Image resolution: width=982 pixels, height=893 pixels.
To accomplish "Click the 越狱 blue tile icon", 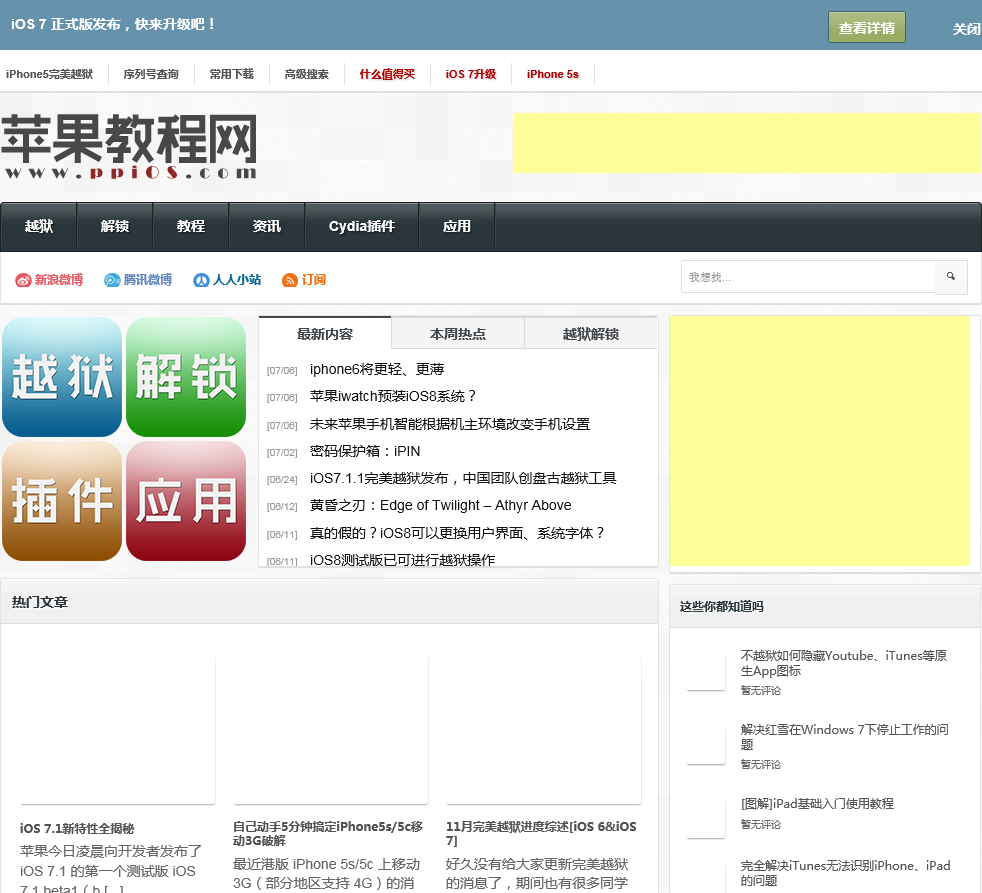I will (62, 377).
